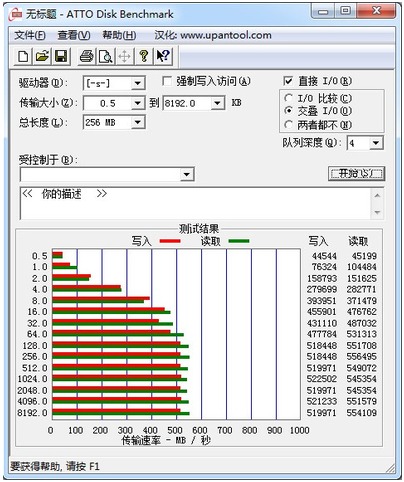Open print preview magnifier icon

(106, 56)
